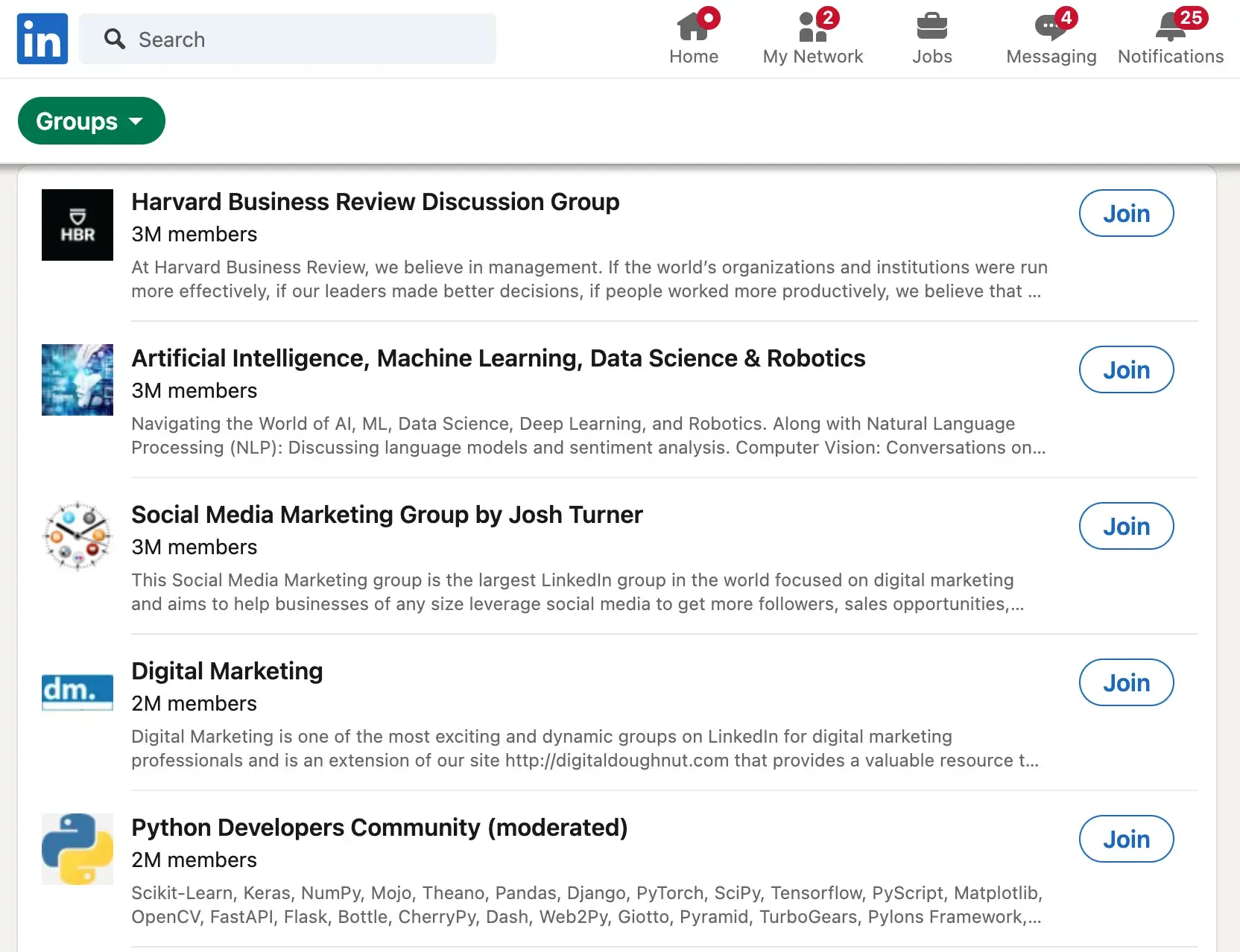Click the Python Developers Community logo
1240x952 pixels.
(77, 849)
